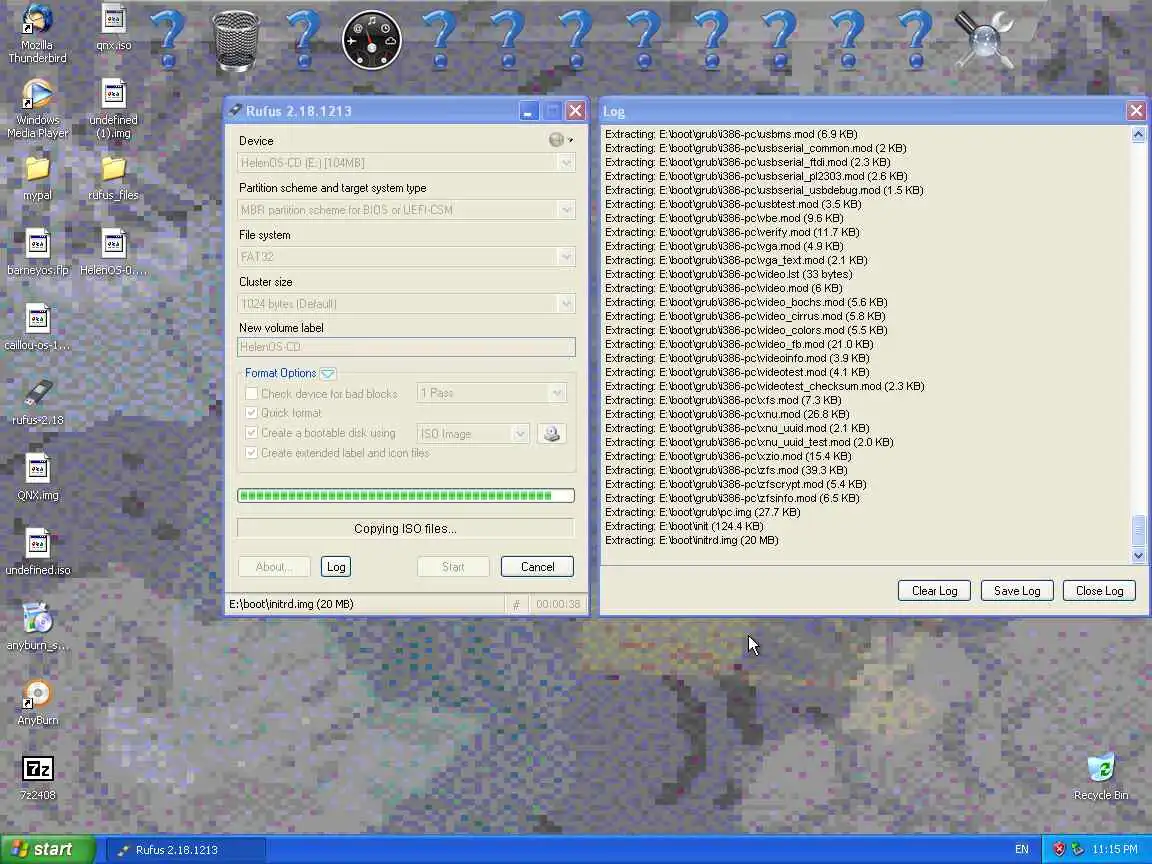Viewport: 1152px width, 864px height.
Task: Click the select ISO disc drive button
Action: click(552, 433)
